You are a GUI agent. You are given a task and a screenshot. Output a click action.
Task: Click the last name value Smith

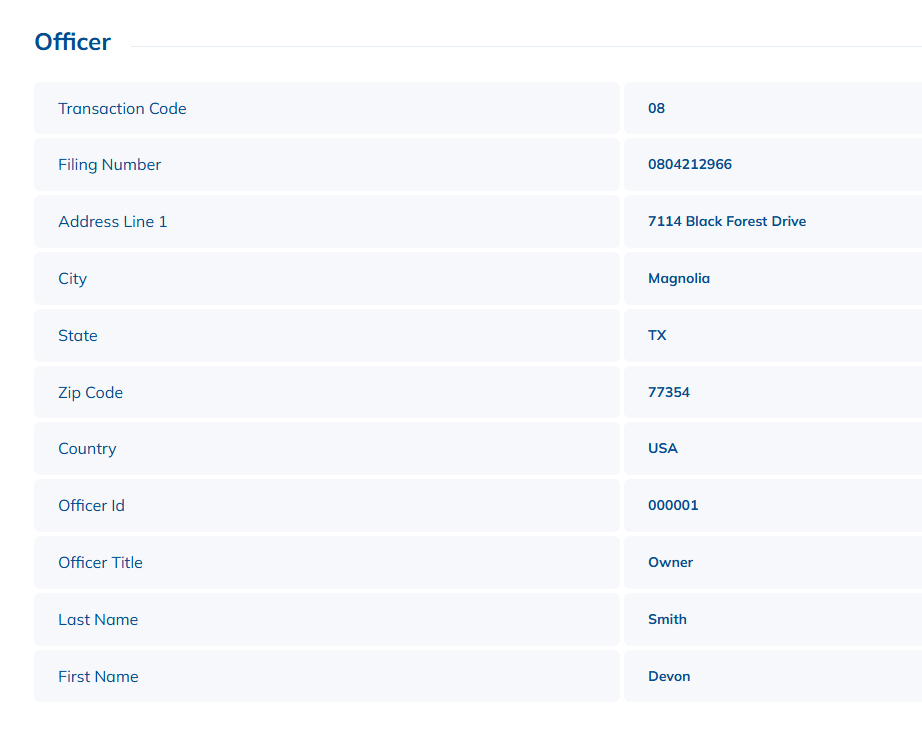(667, 620)
